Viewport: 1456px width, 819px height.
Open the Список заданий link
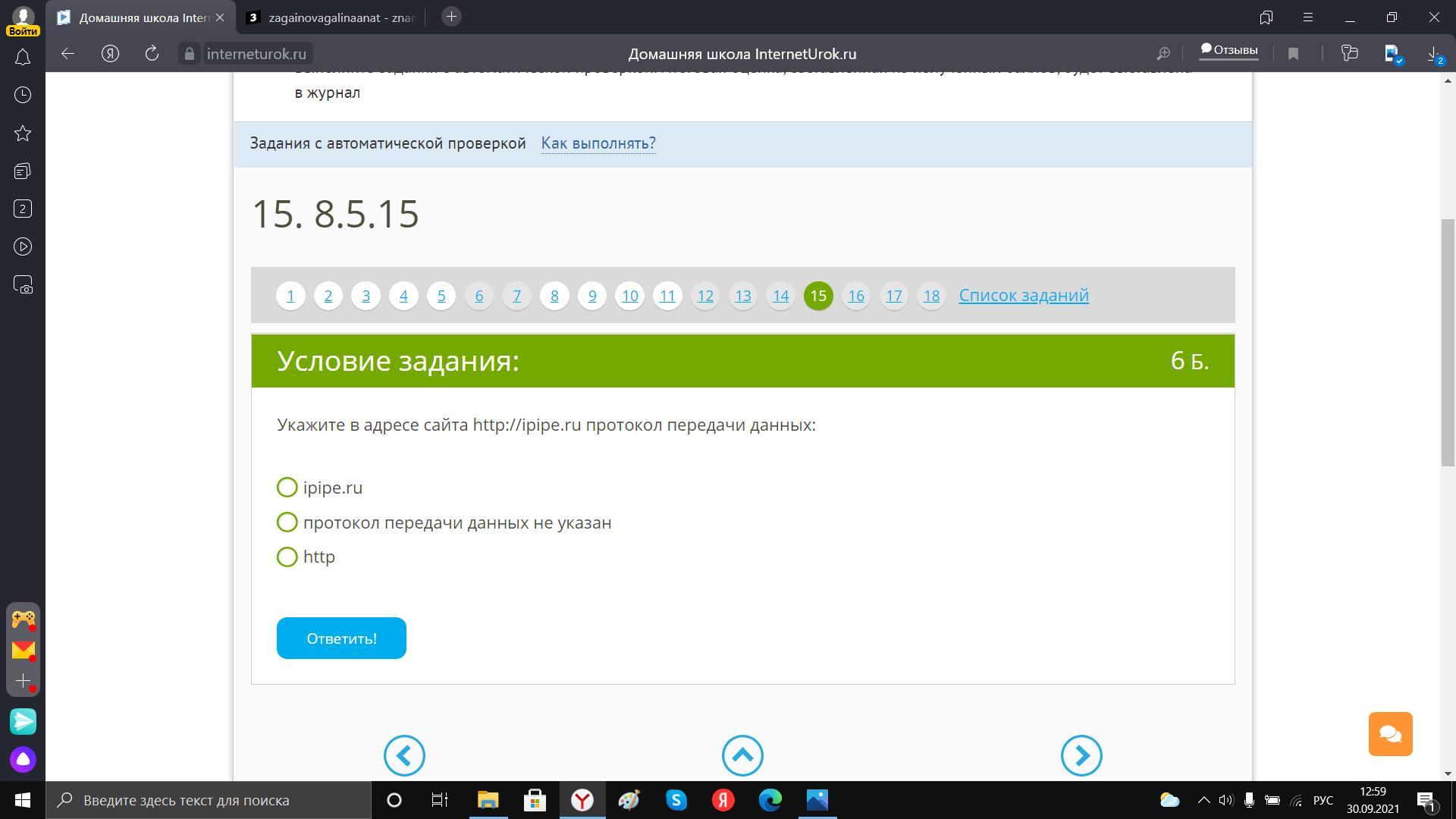(1023, 295)
